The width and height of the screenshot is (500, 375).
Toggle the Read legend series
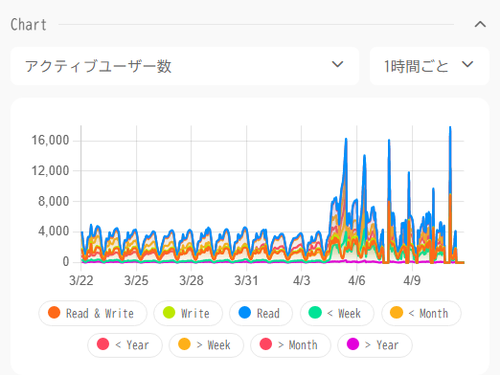261,313
